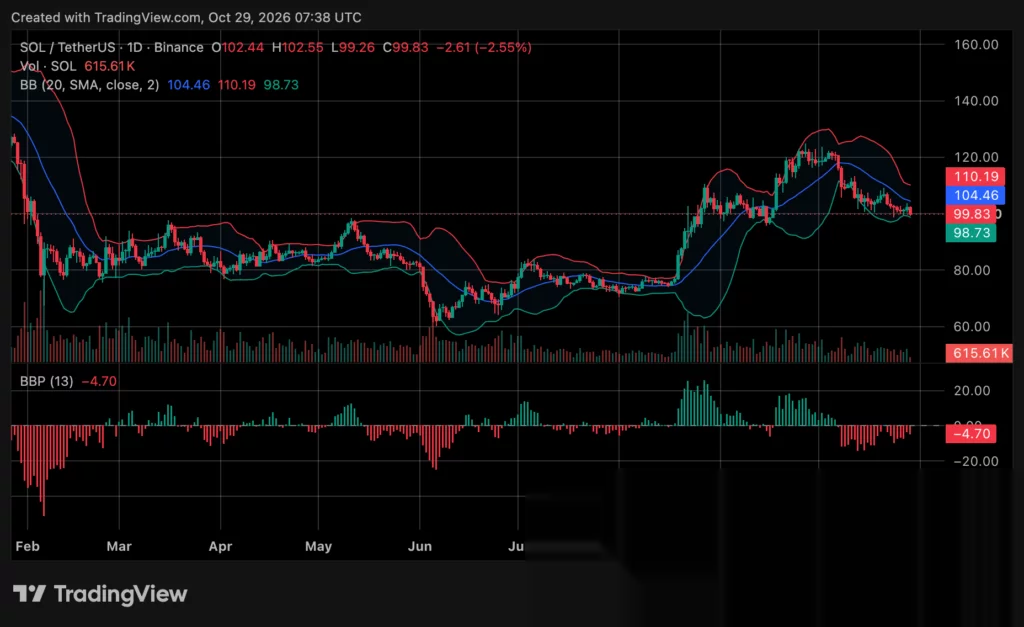Click the BB (20, SMA, close, 2) legend
This screenshot has height=627, width=1024.
pos(89,85)
